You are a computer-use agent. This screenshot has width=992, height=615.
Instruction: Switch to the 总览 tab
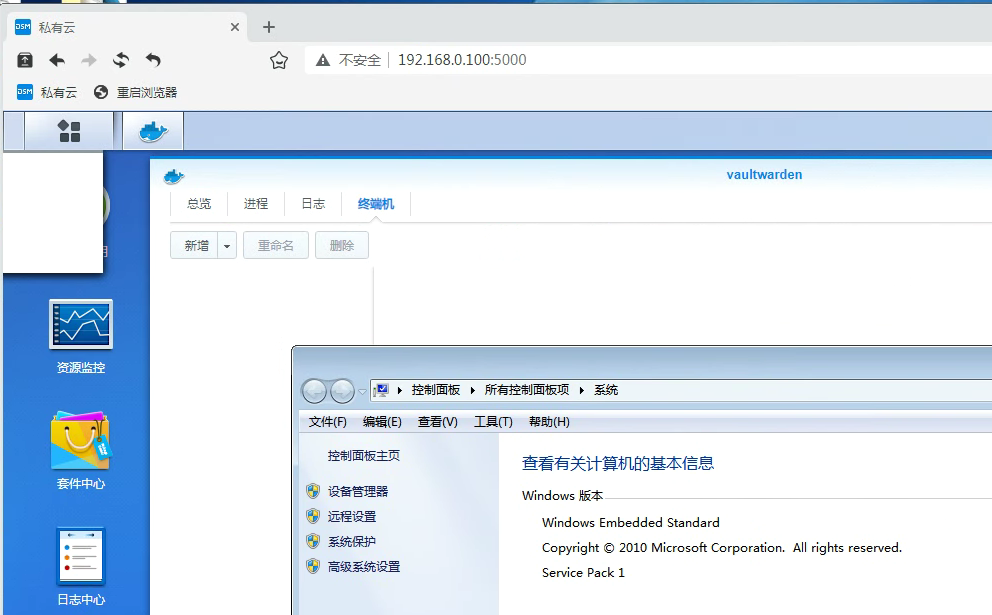click(x=199, y=204)
